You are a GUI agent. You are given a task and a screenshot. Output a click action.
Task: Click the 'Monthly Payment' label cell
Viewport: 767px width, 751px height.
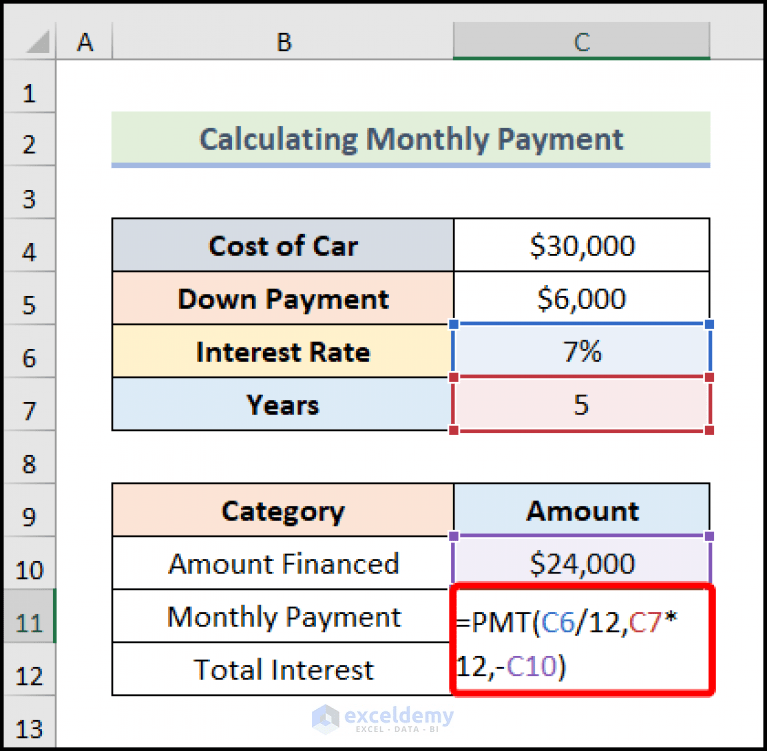coord(283,616)
